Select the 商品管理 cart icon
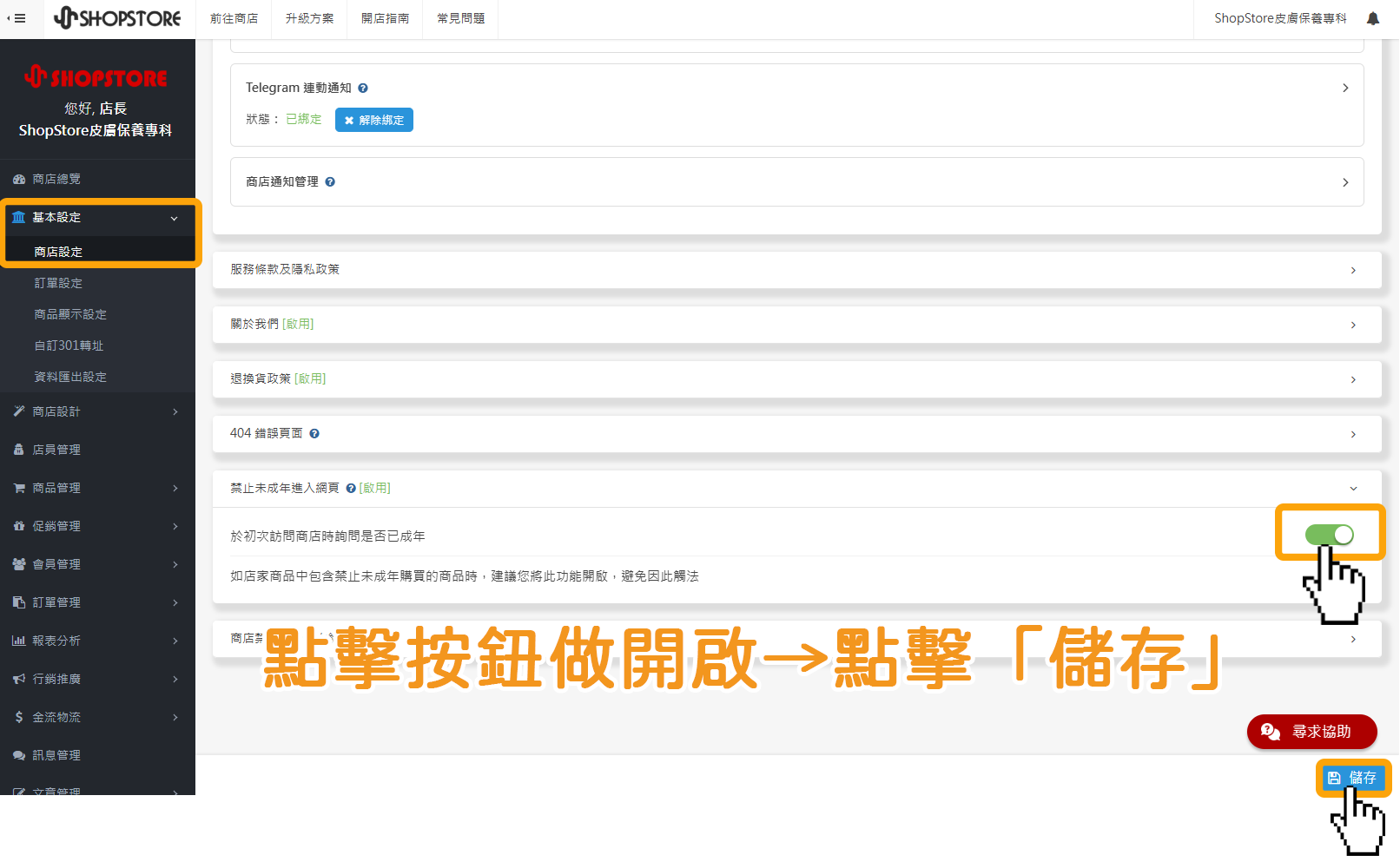Image resolution: width=1400 pixels, height=868 pixels. [19, 488]
